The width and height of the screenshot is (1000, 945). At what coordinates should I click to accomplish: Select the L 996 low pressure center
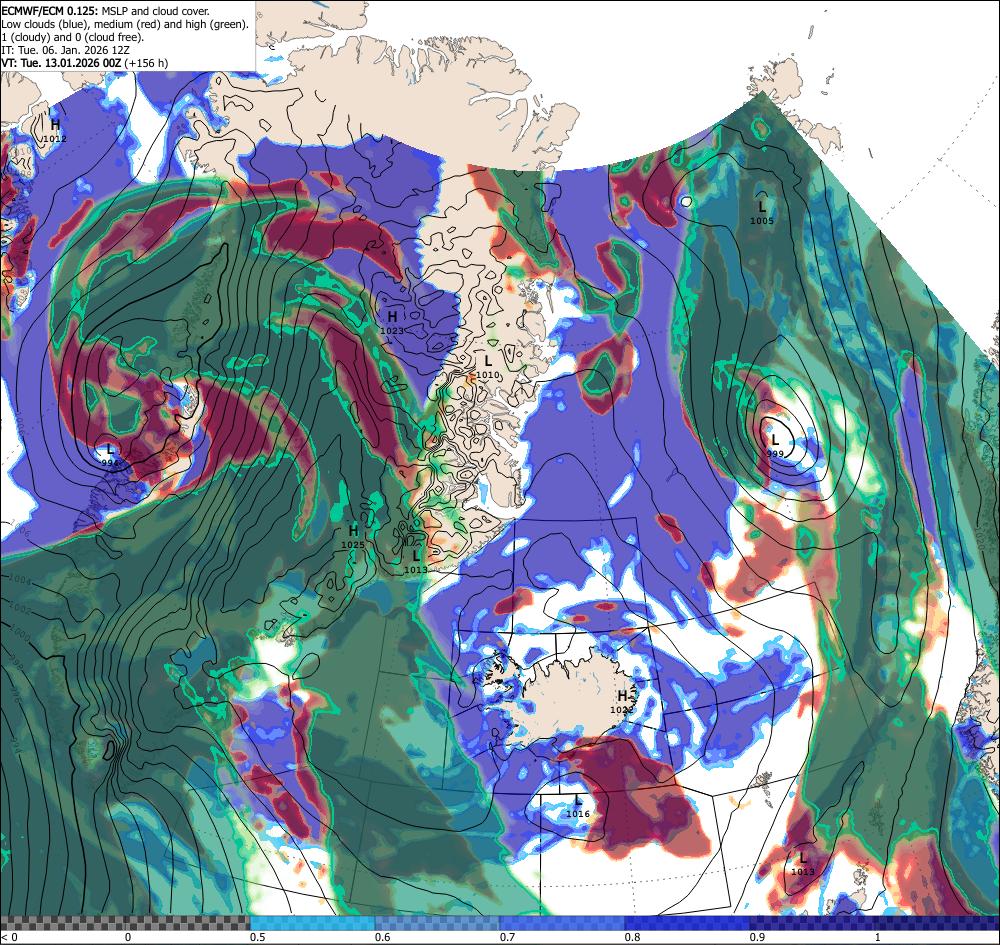(110, 455)
